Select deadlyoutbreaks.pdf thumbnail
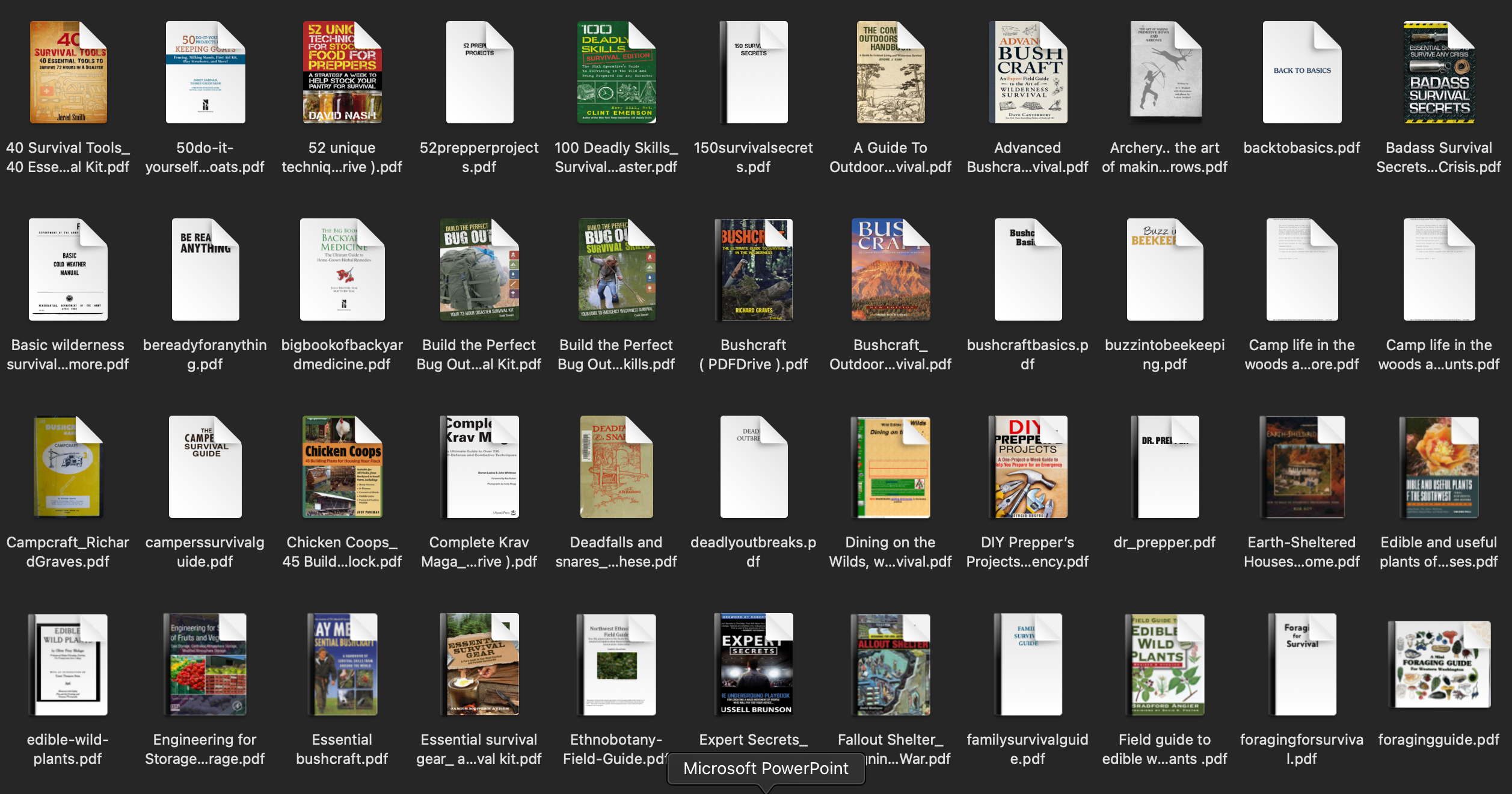The image size is (1512, 794). pos(754,467)
